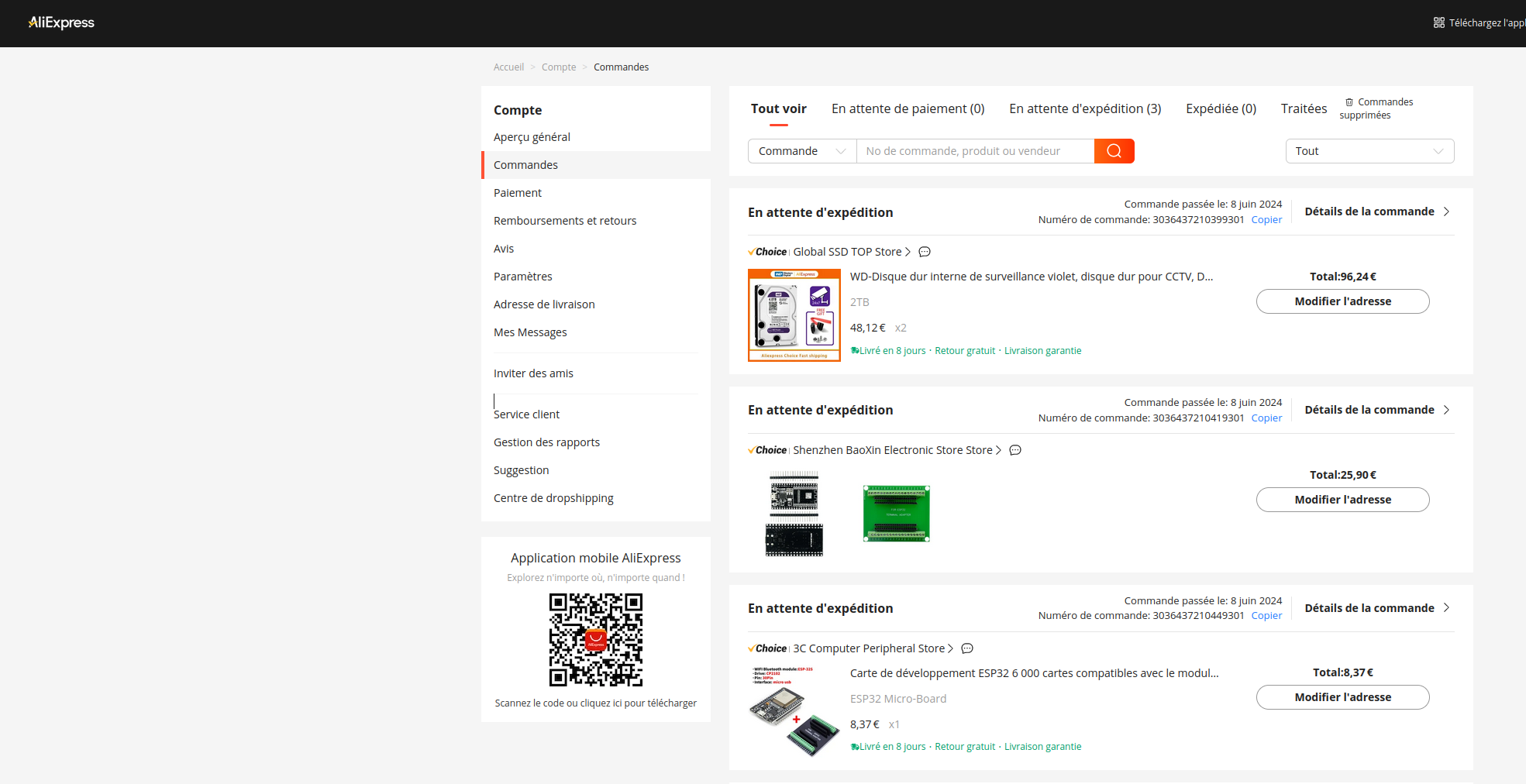This screenshot has height=784, width=1526.
Task: Select the Expédiée tab
Action: coord(1220,108)
